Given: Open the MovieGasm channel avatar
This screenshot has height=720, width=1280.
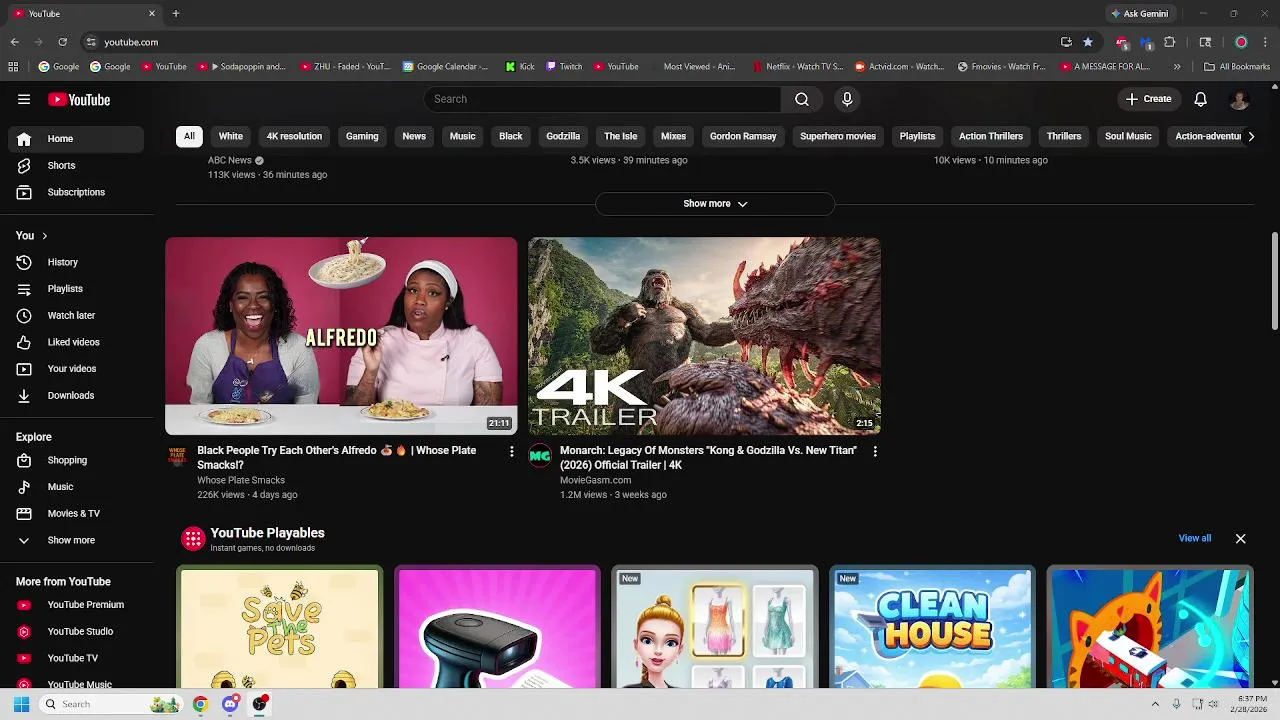Looking at the screenshot, I should (540, 456).
